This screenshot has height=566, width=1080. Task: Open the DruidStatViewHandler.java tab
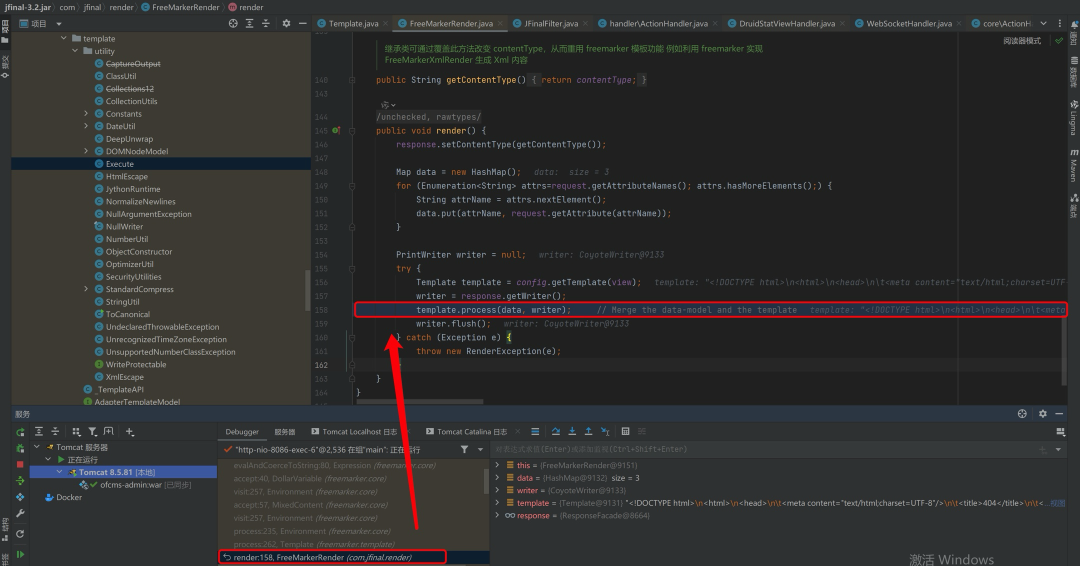click(x=787, y=23)
